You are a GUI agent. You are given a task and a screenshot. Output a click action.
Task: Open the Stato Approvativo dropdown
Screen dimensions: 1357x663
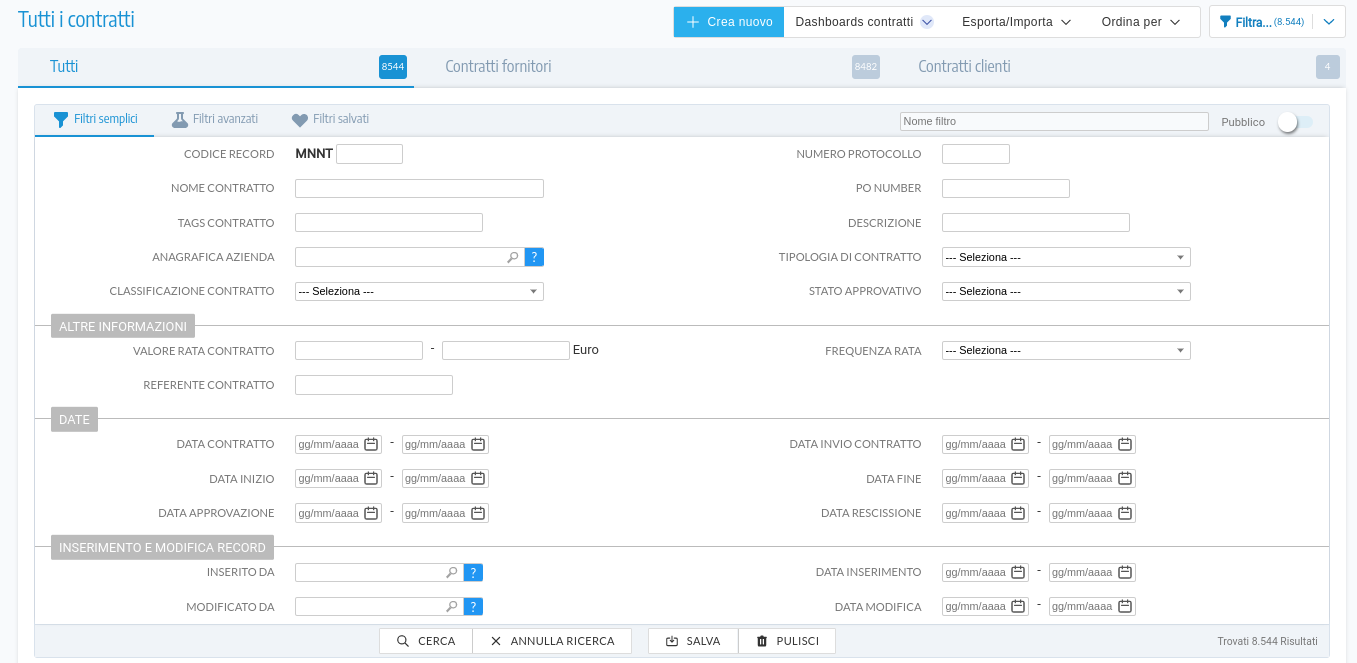point(1066,291)
